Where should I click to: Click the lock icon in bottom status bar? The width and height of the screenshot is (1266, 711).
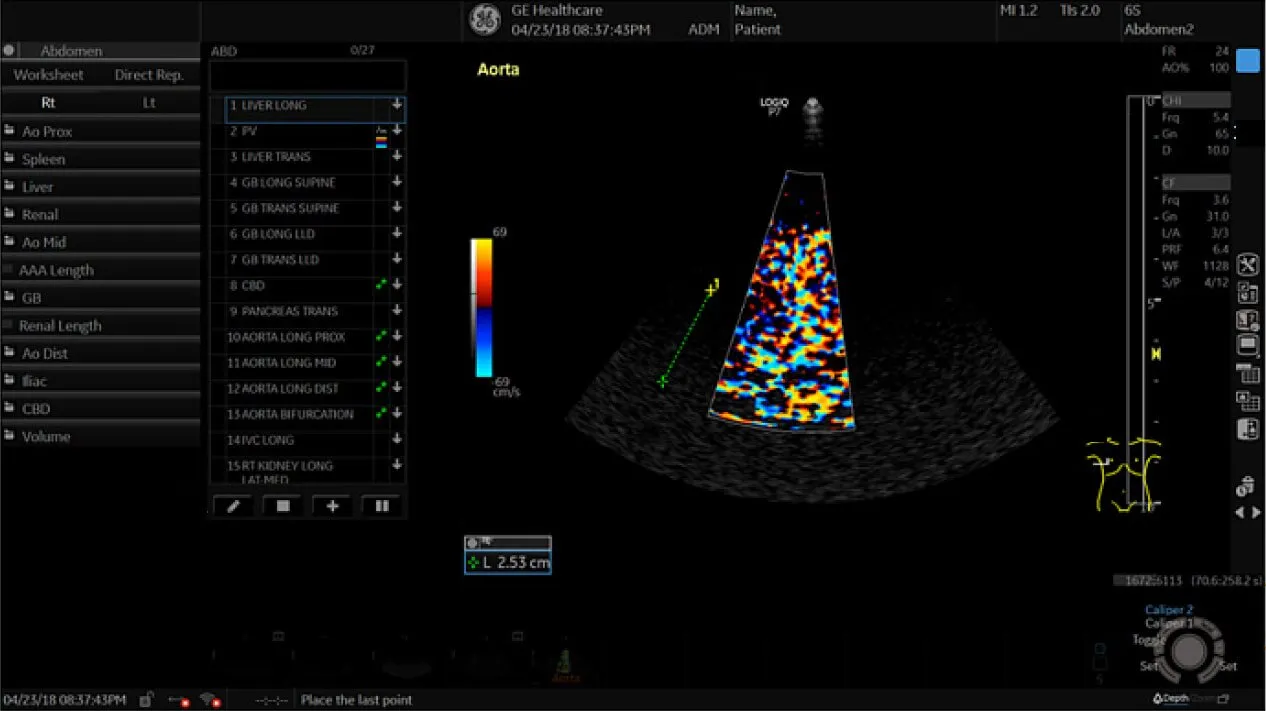click(147, 700)
